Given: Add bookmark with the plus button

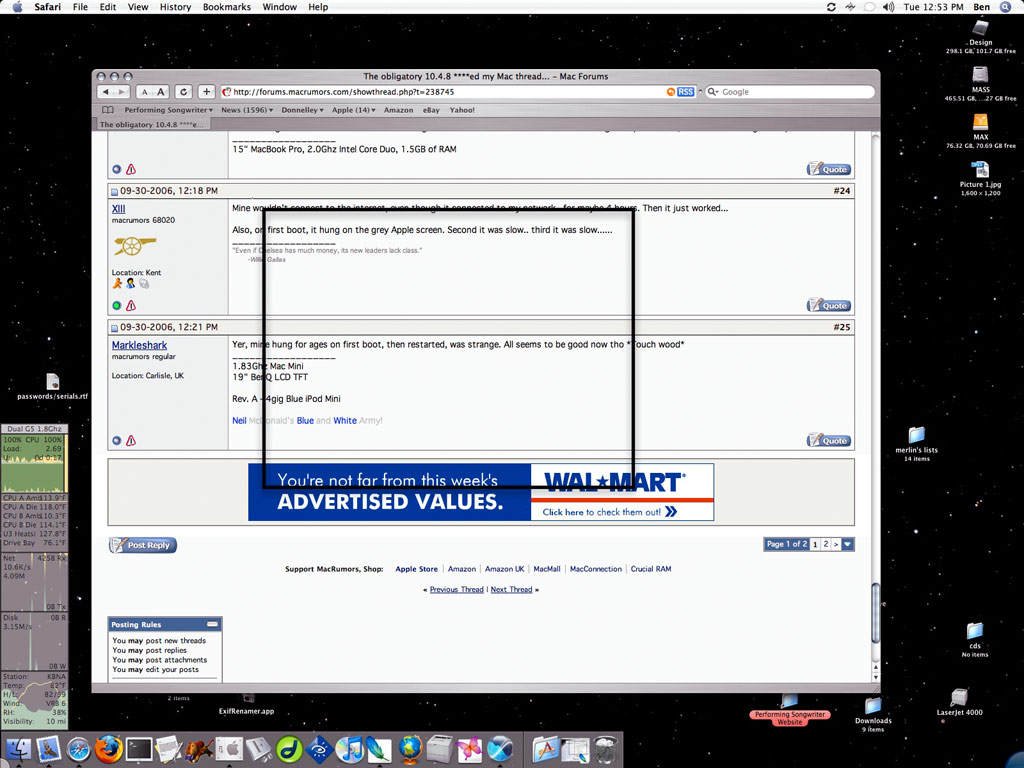Looking at the screenshot, I should click(206, 92).
